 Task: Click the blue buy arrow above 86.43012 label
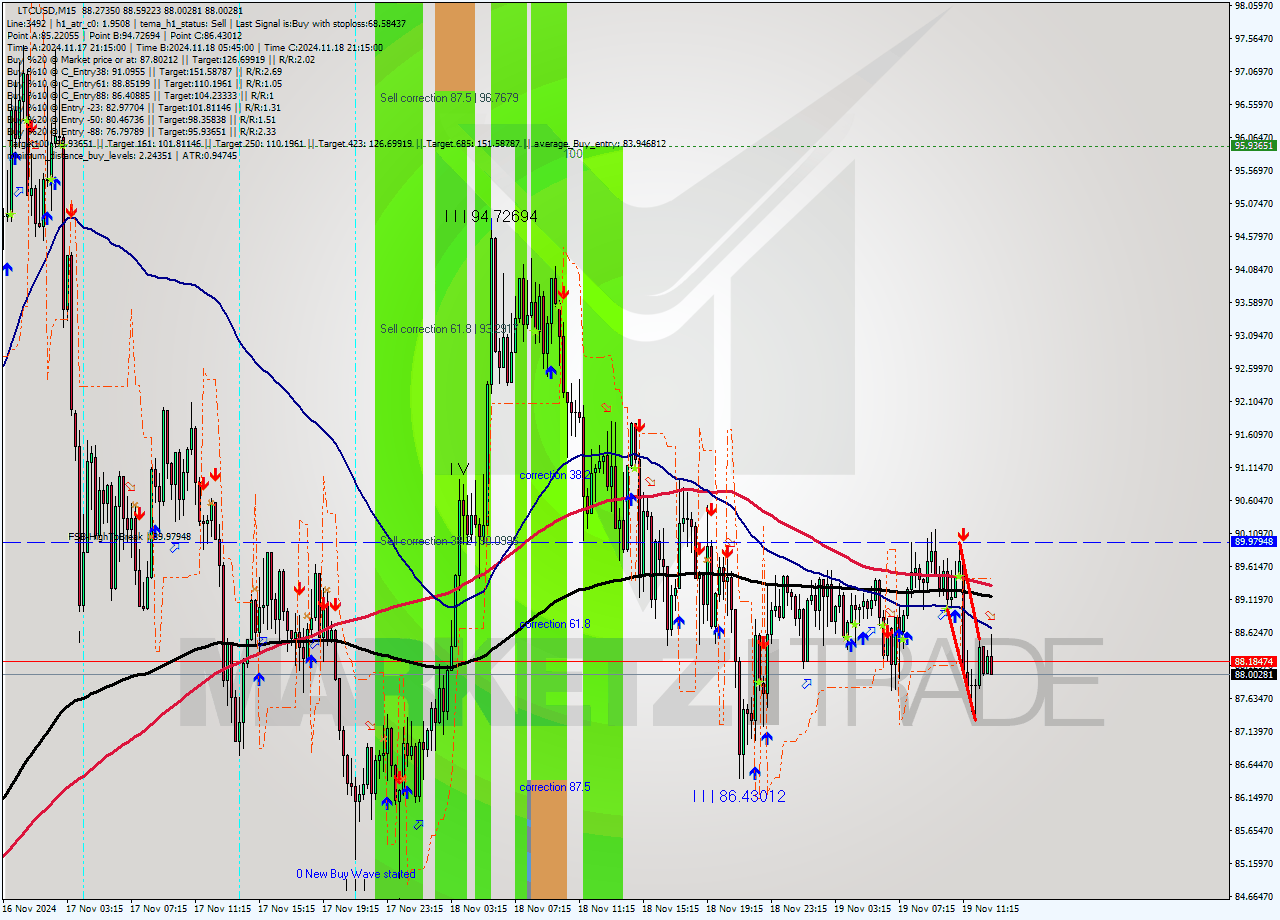(755, 772)
